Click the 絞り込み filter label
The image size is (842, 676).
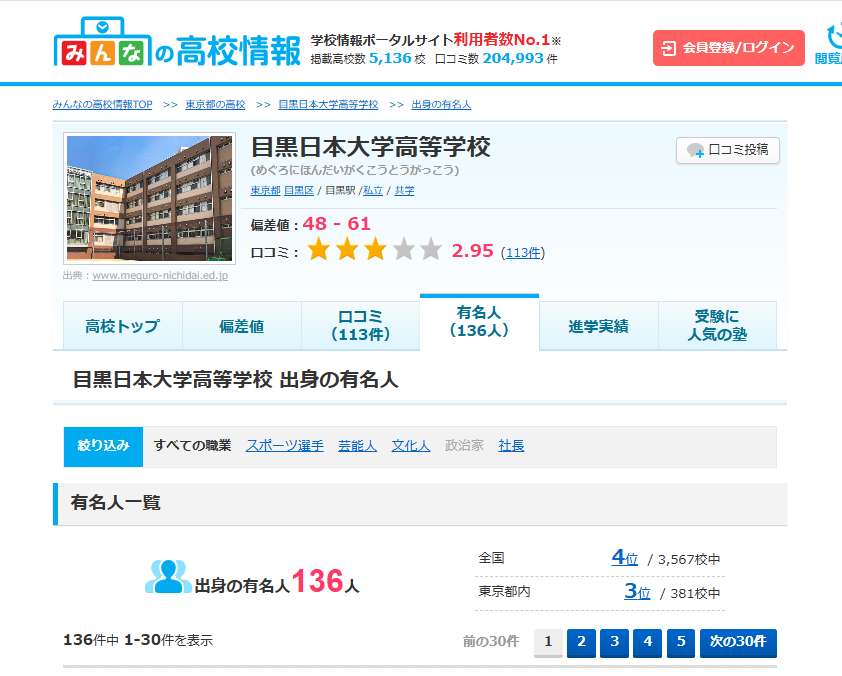pos(103,446)
